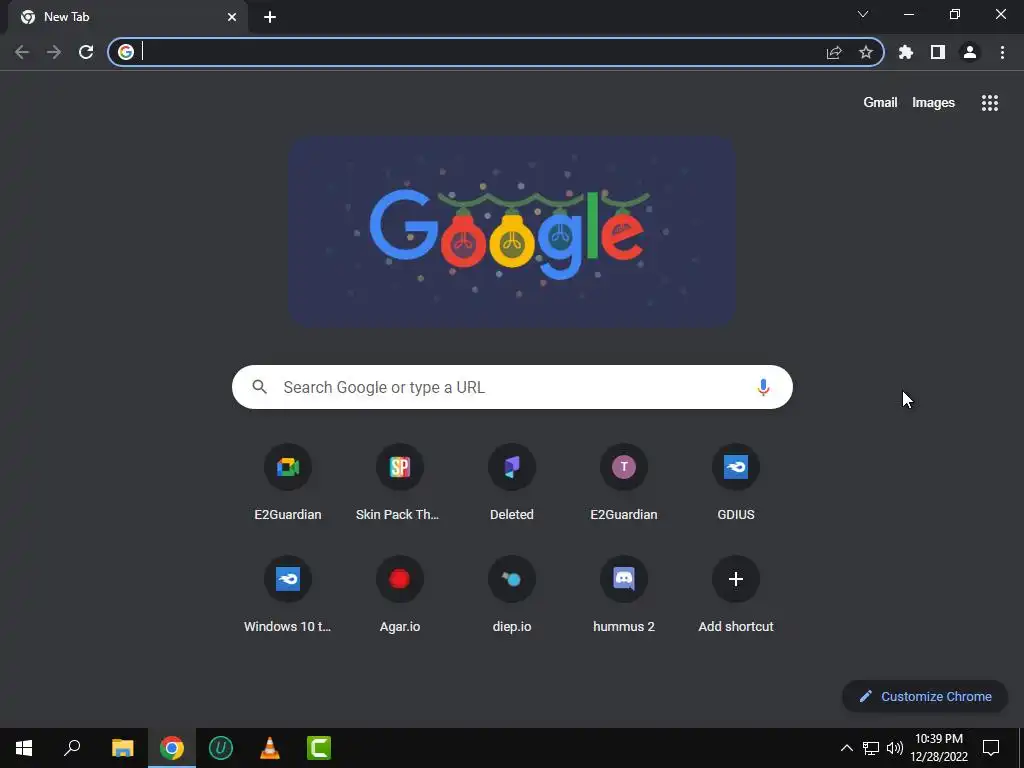Start voice search with microphone icon
1024x768 pixels.
tap(763, 387)
